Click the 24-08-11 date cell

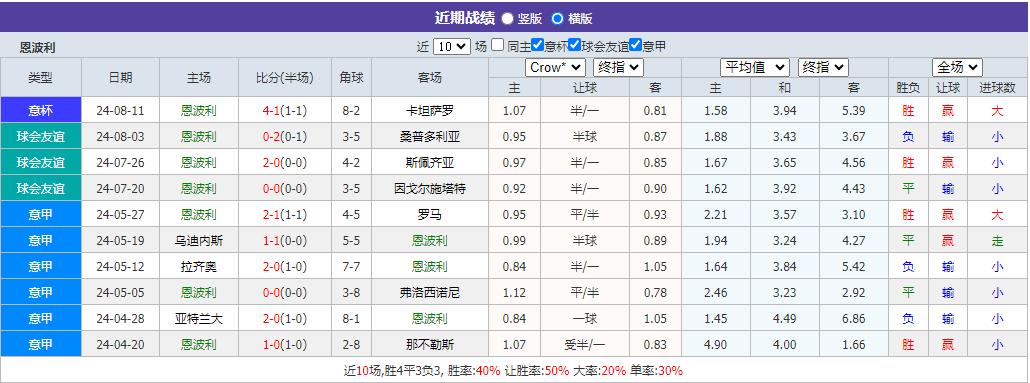[120, 111]
